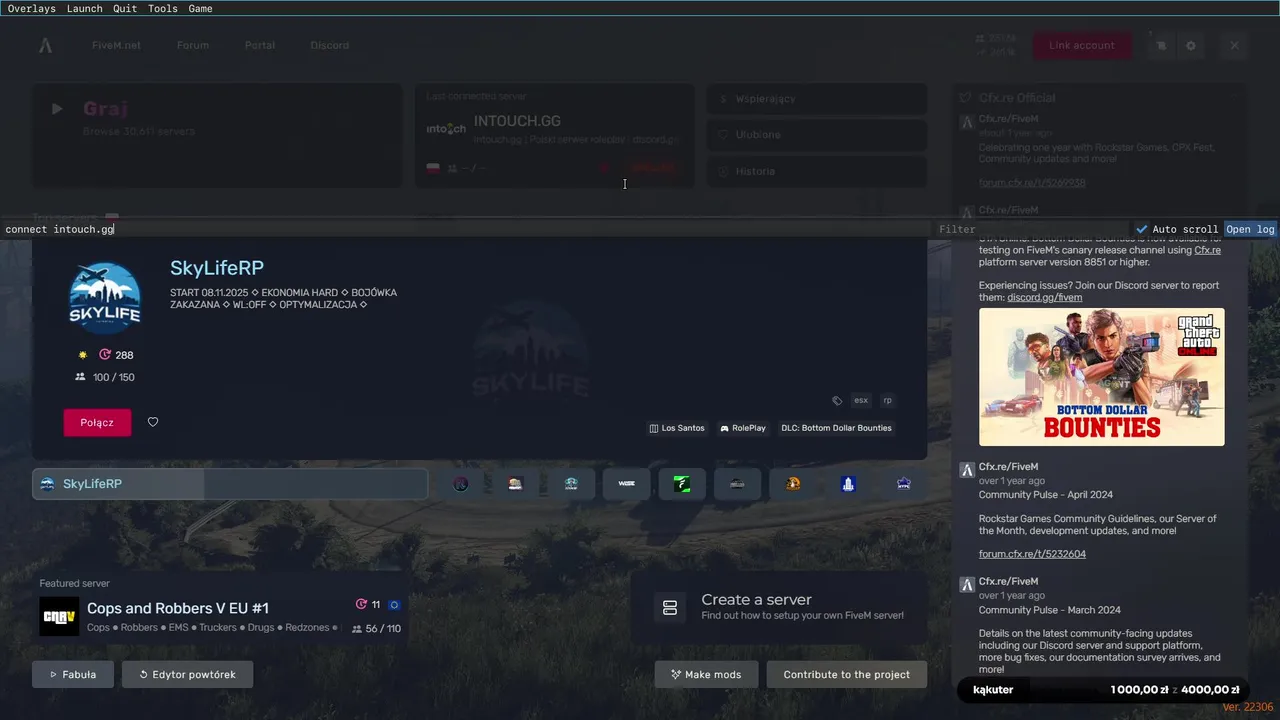Click the Połącz connect button
The image size is (1280, 720).
coord(97,422)
